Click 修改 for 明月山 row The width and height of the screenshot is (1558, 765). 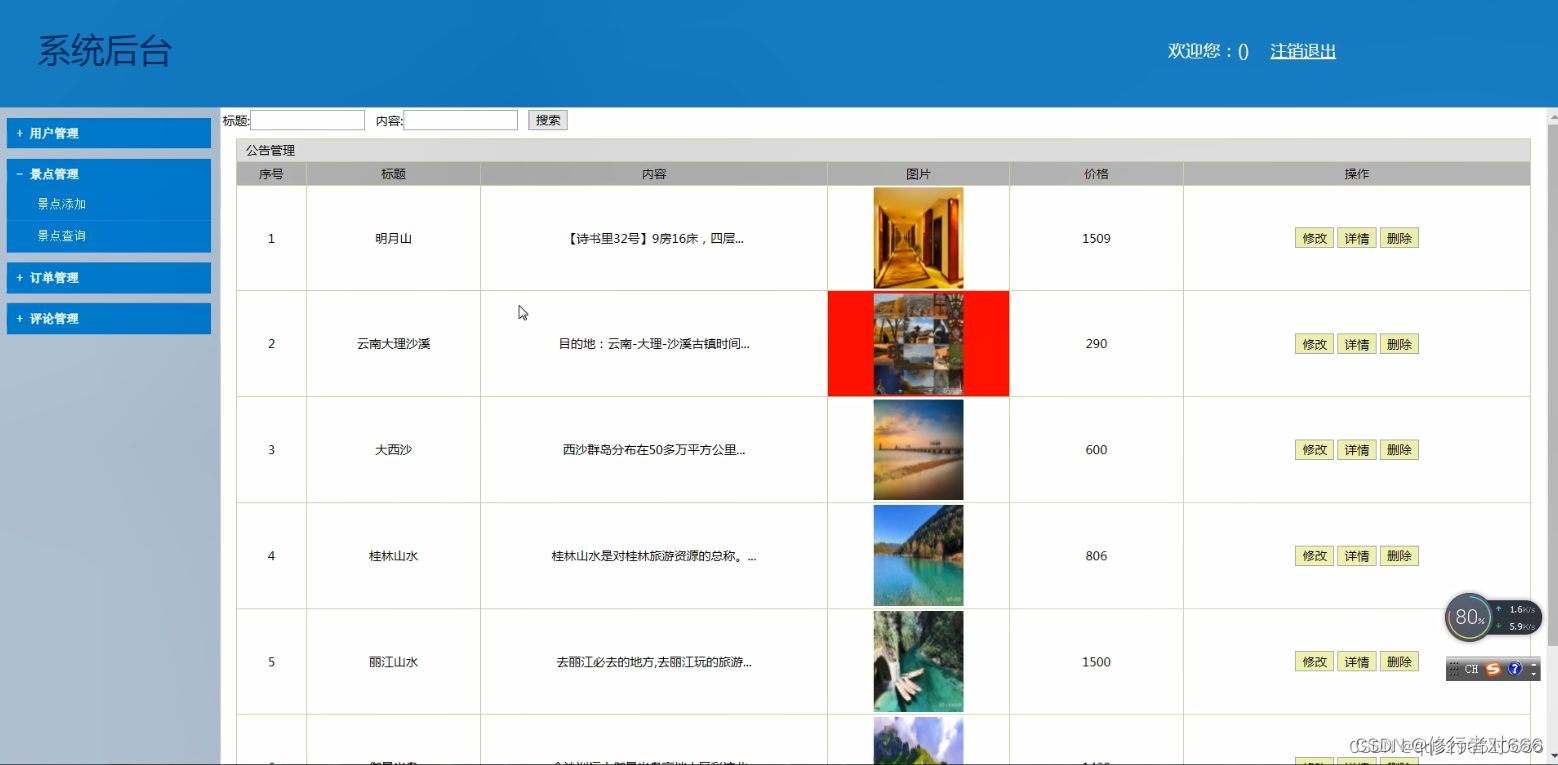1314,238
